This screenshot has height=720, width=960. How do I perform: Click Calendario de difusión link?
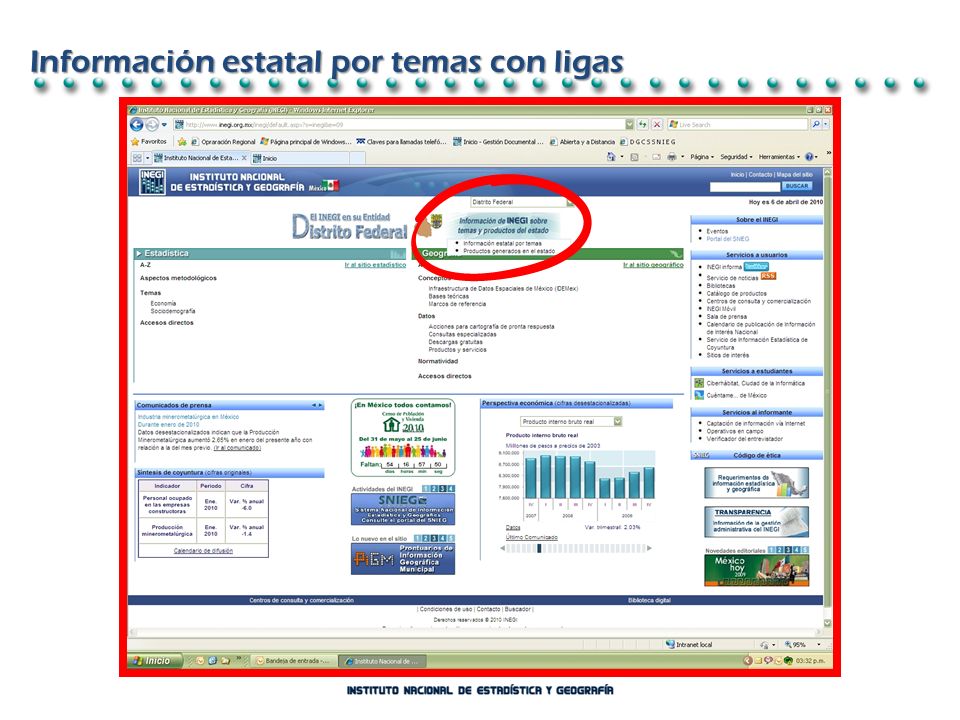tap(203, 550)
